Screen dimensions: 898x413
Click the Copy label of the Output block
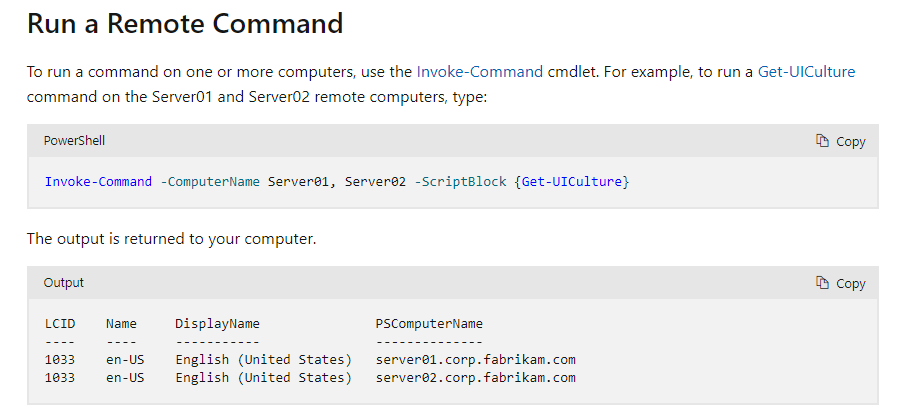tap(850, 284)
